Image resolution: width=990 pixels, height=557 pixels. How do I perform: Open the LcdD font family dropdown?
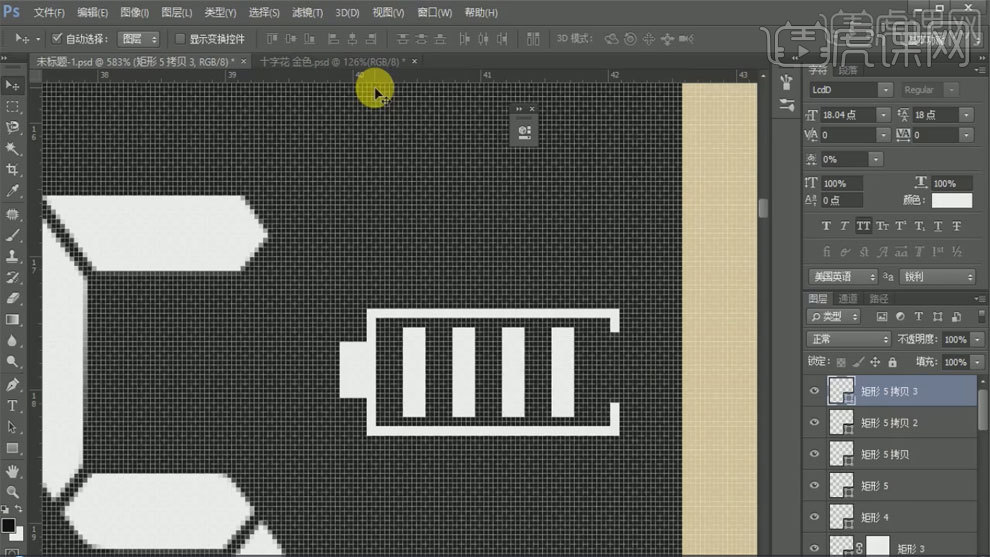tap(886, 90)
